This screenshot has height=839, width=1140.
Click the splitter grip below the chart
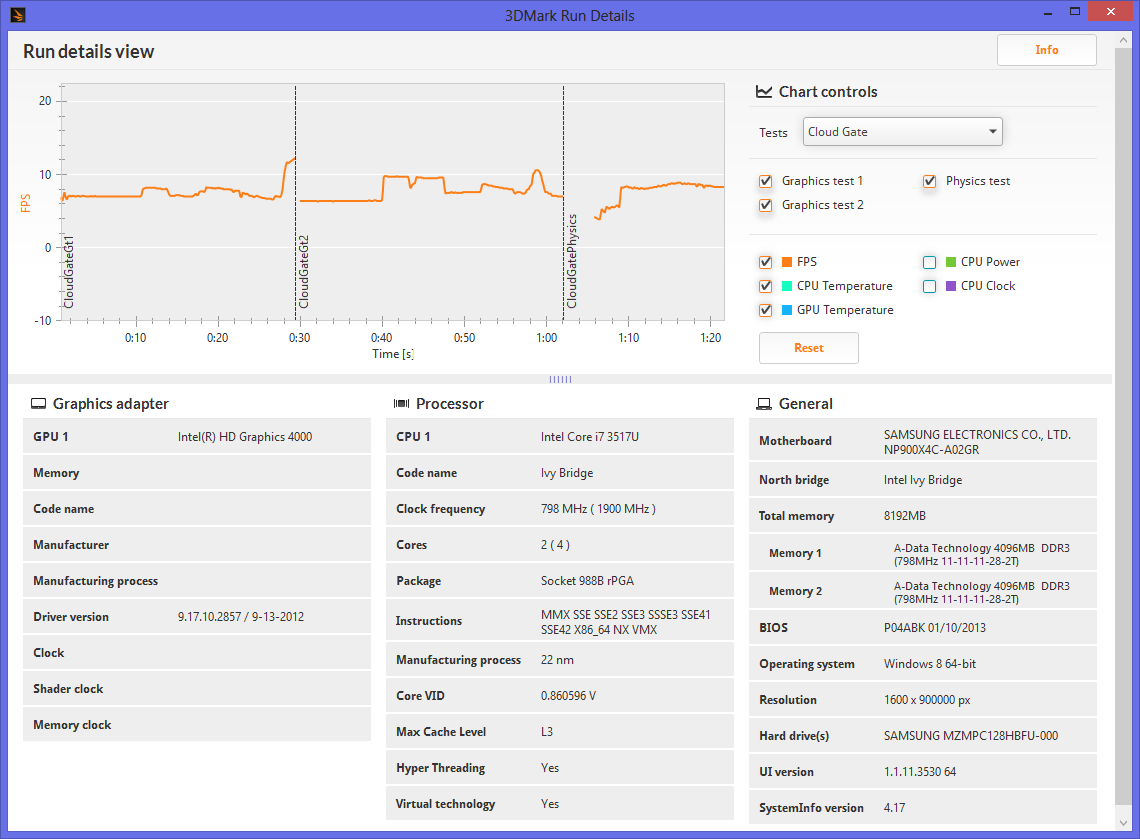[560, 379]
